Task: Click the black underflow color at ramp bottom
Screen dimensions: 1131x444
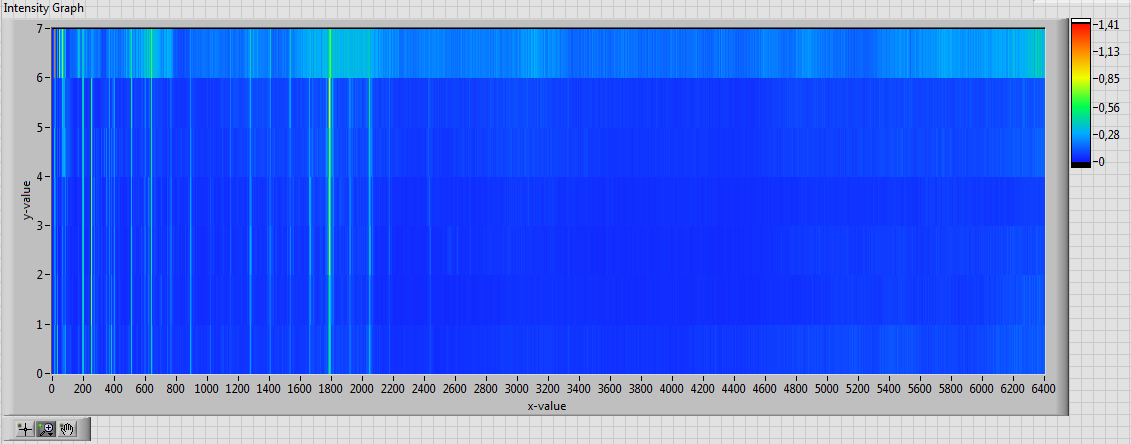Action: [x=1081, y=164]
